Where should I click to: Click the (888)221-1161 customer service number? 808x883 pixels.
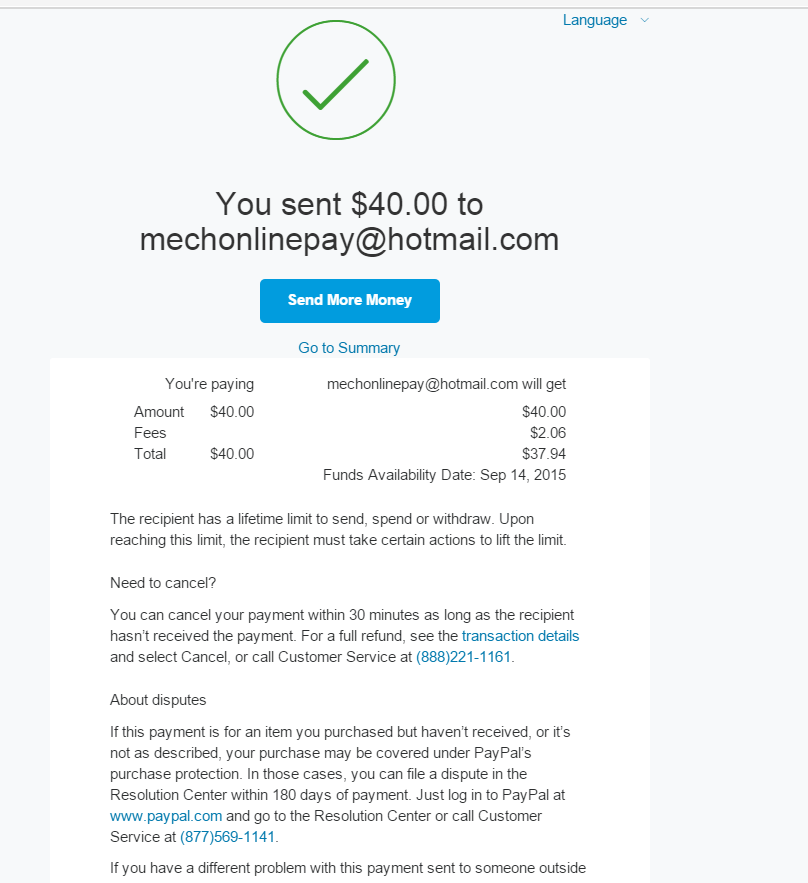(463, 657)
